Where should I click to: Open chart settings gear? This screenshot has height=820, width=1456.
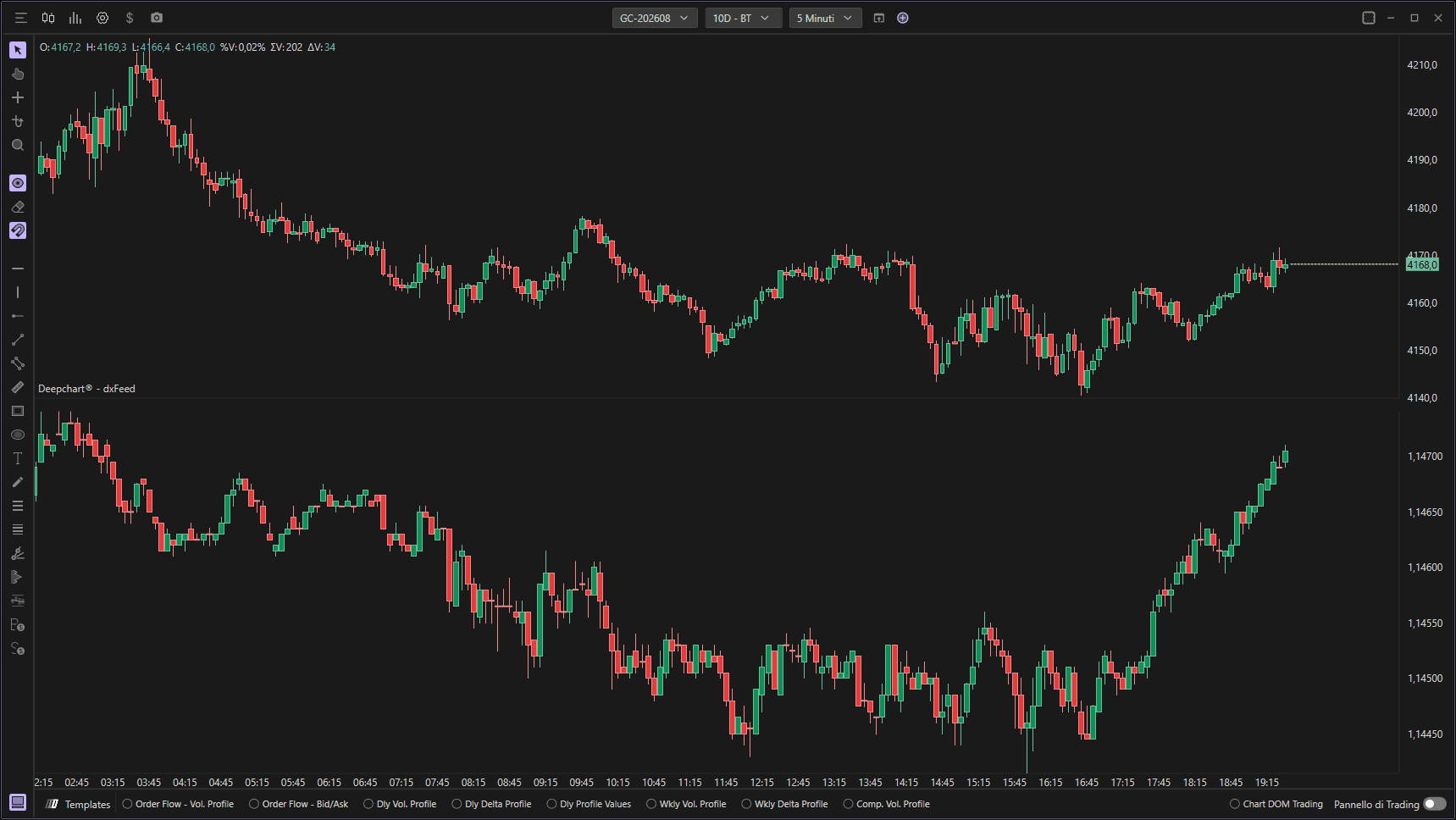pyautogui.click(x=102, y=18)
